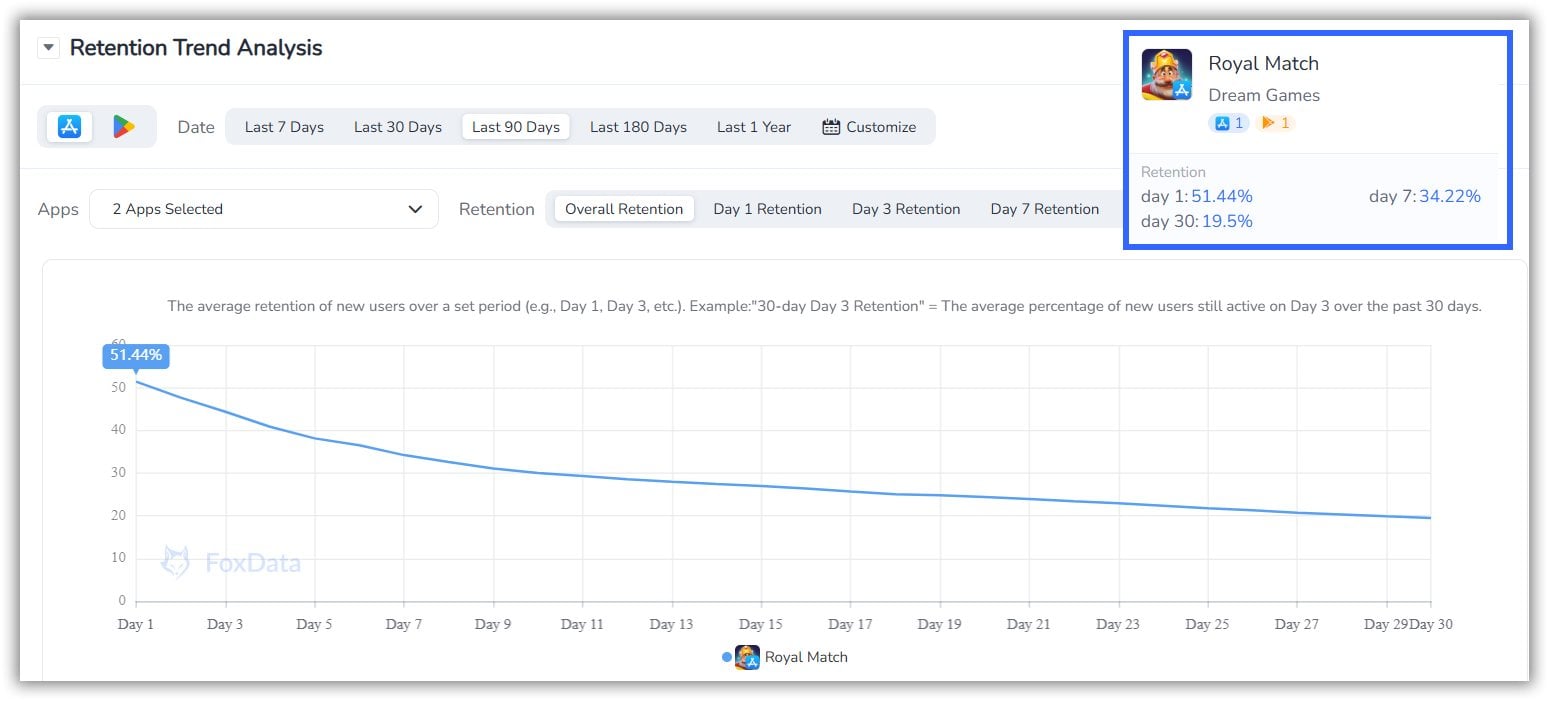The height and width of the screenshot is (701, 1549).
Task: Click the Day 30 axis label
Action: pos(1431,624)
